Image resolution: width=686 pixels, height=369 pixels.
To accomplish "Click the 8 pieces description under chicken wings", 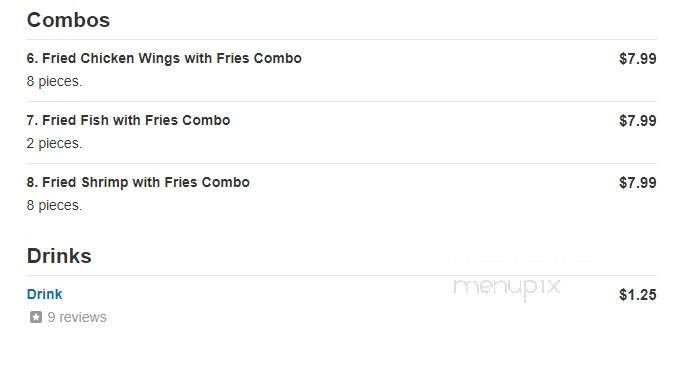I will pyautogui.click(x=54, y=81).
